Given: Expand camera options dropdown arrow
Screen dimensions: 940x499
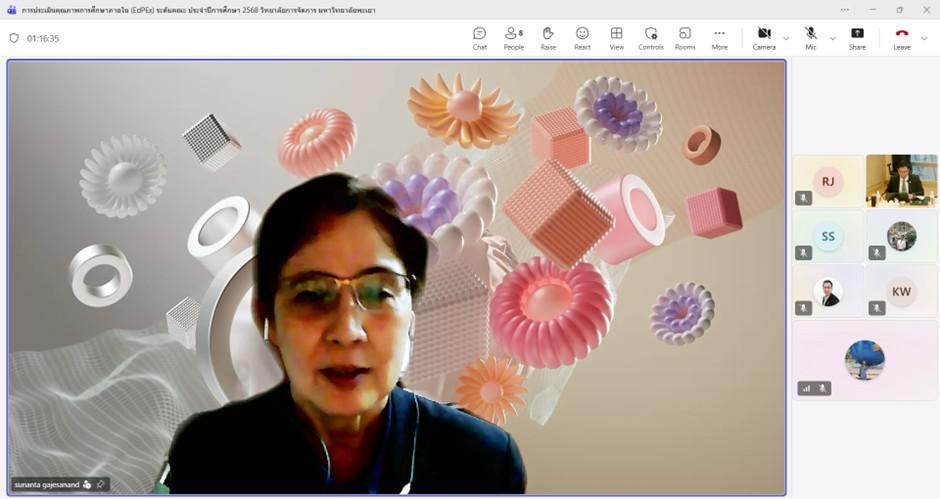Looking at the screenshot, I should [x=787, y=38].
